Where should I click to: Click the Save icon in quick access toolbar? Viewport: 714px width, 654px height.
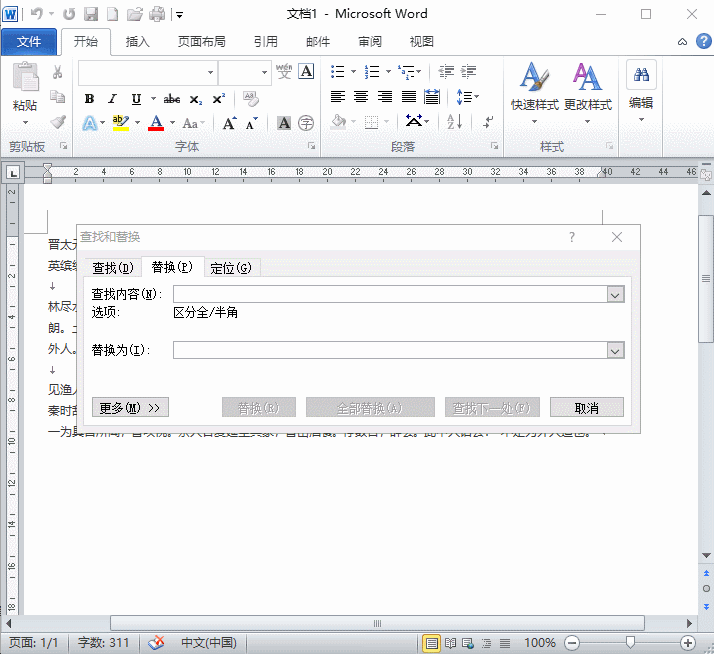91,14
